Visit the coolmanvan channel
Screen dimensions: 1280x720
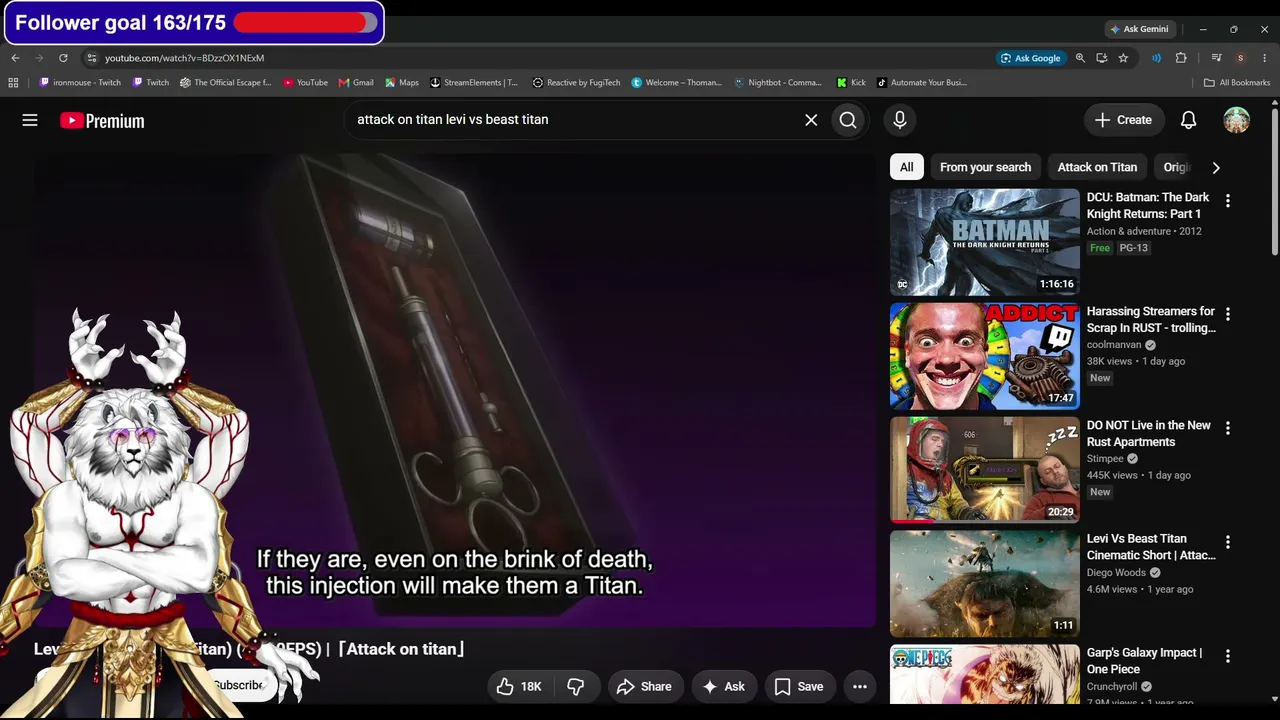point(1114,345)
